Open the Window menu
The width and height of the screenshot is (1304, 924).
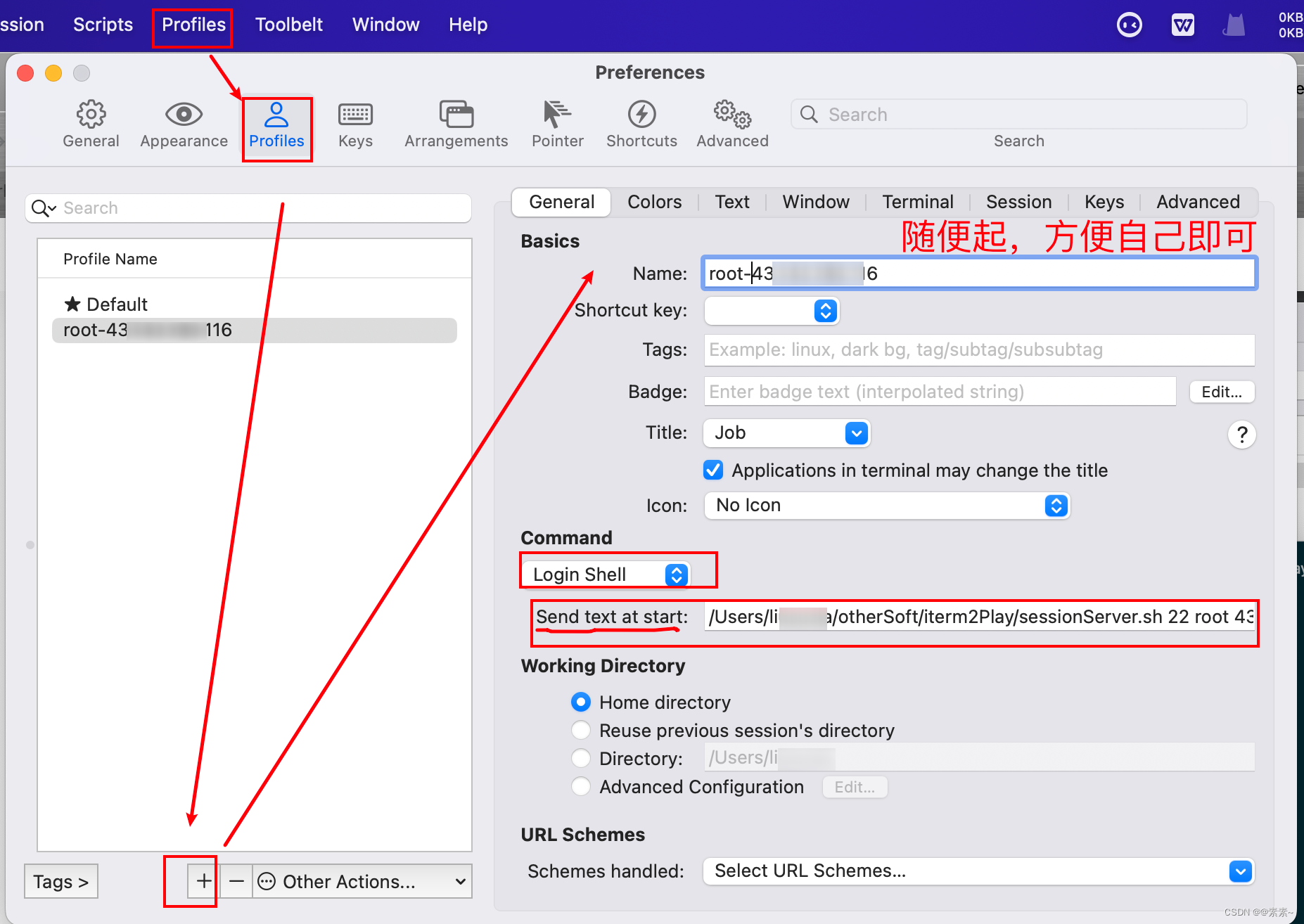[x=385, y=25]
